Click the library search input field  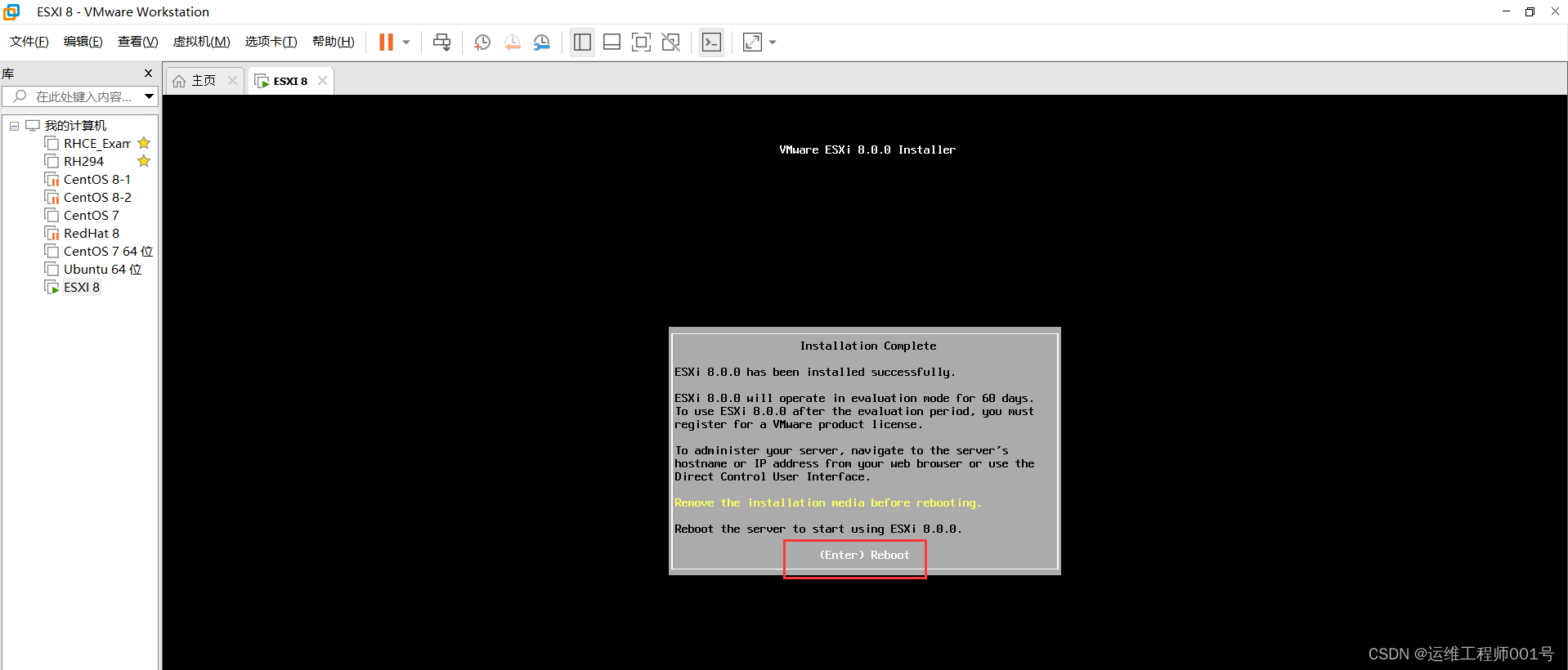click(74, 96)
